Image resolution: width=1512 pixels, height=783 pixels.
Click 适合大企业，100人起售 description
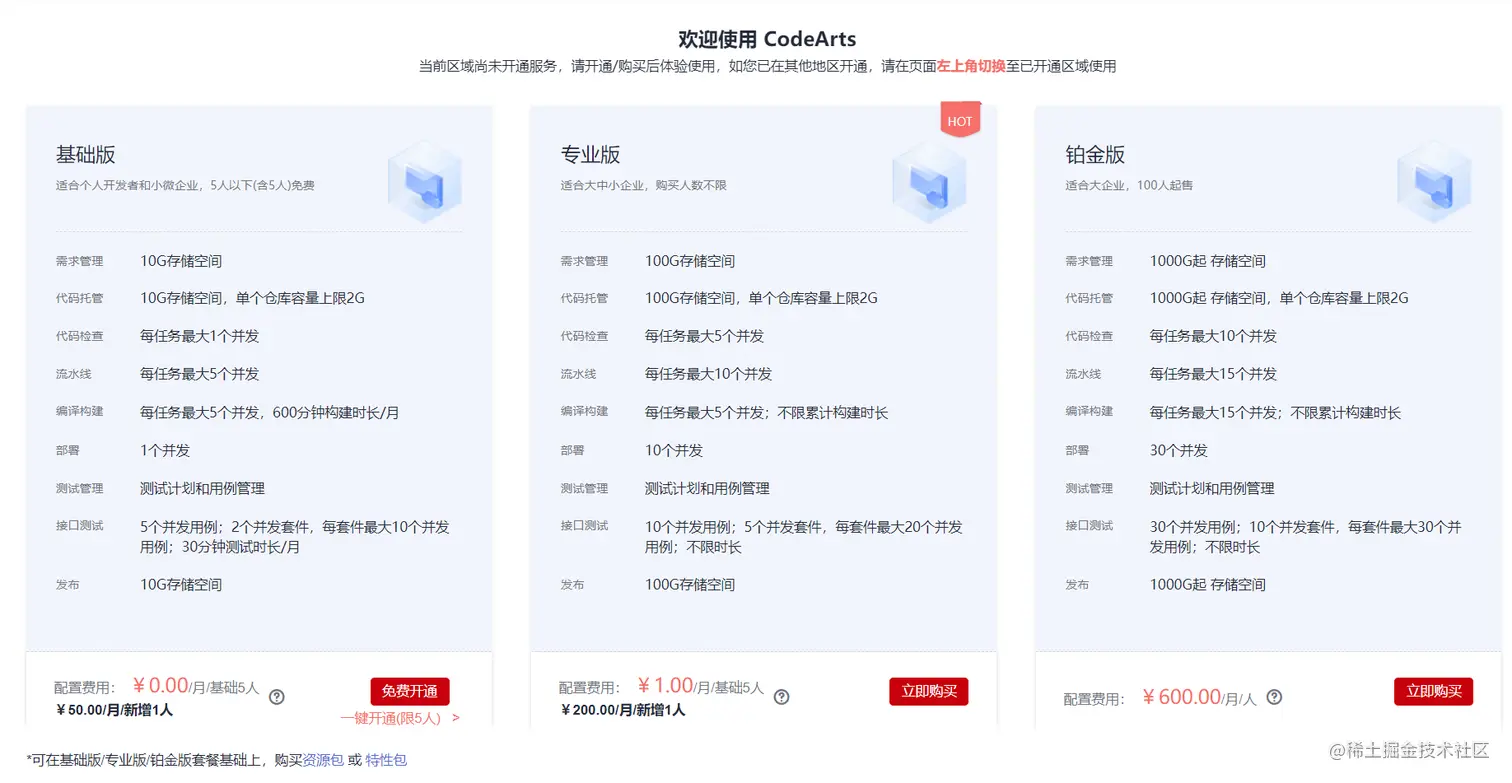tap(1129, 185)
